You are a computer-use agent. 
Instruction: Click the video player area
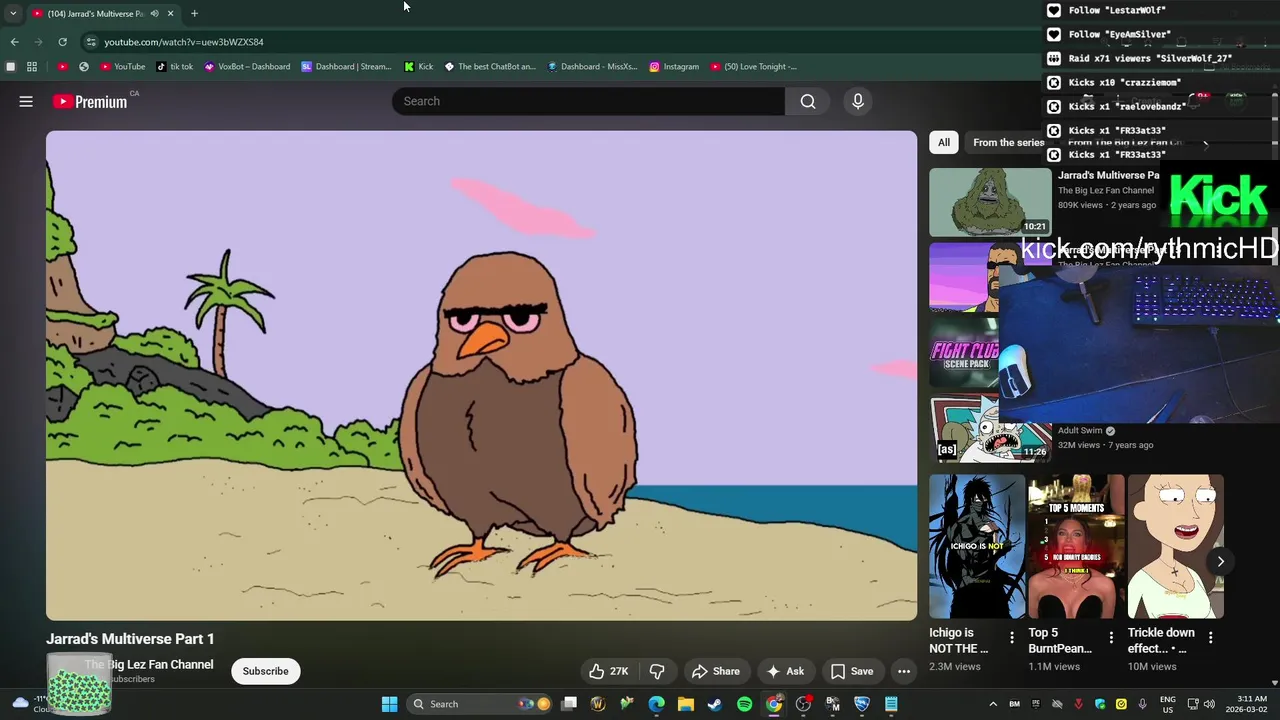tap(481, 375)
